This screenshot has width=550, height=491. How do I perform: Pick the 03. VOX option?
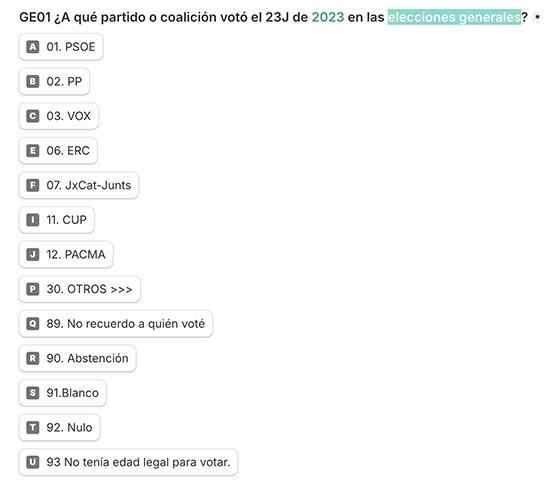59,116
